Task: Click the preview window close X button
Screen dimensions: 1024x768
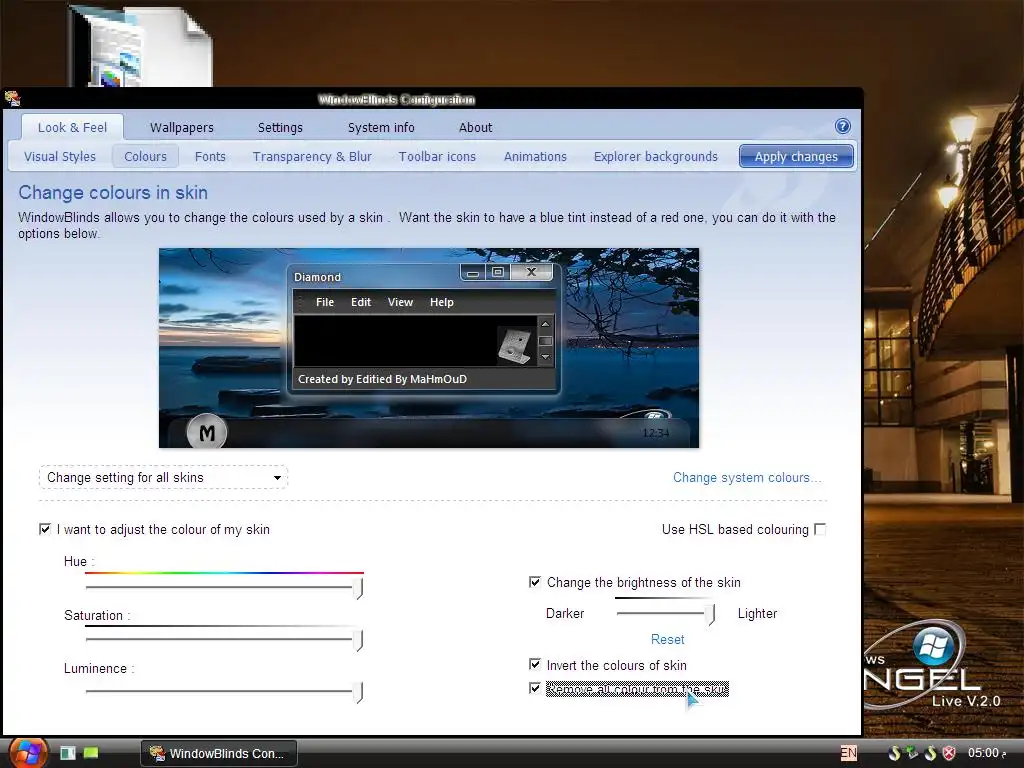Action: pyautogui.click(x=531, y=272)
